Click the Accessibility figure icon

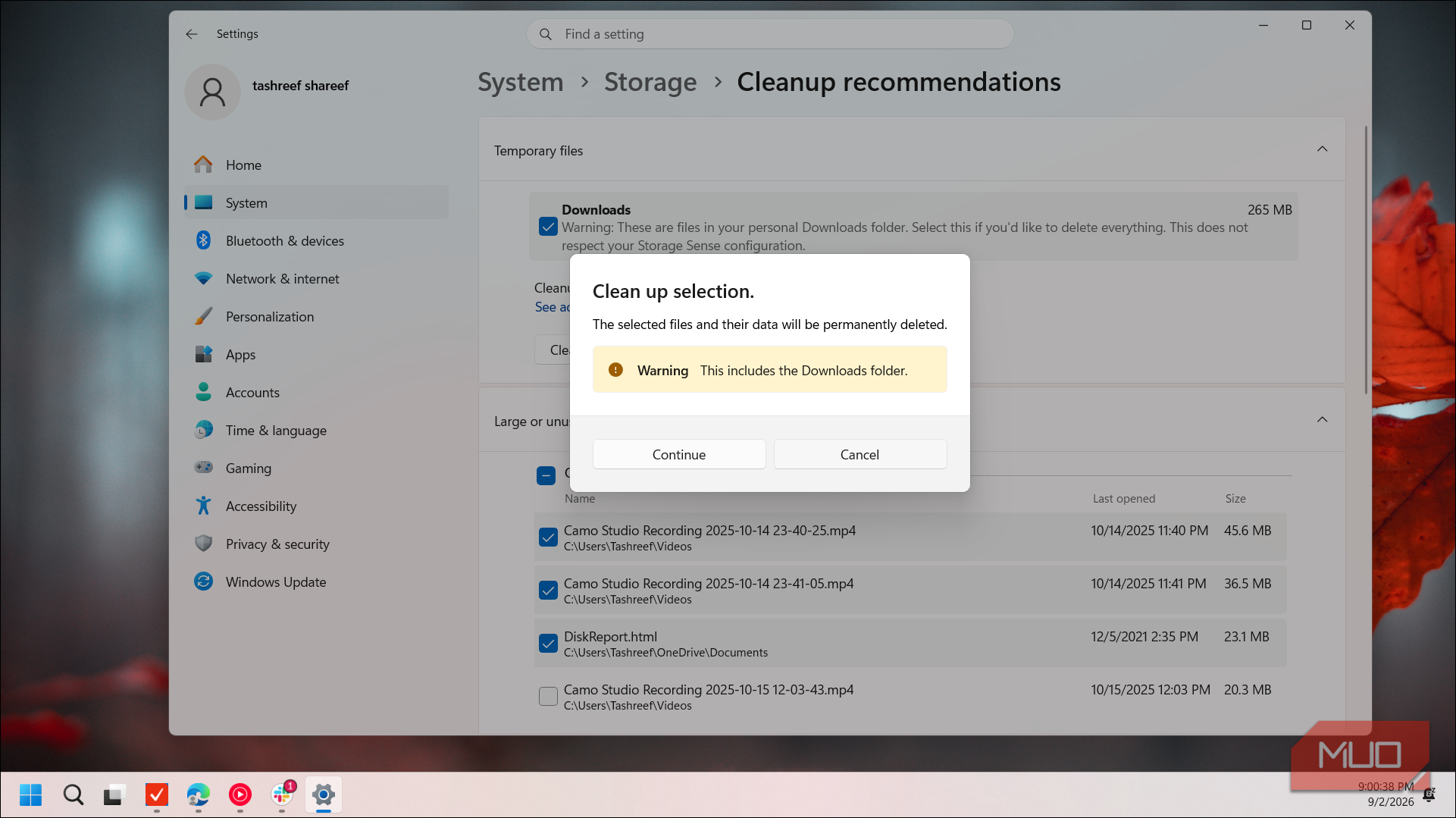point(203,506)
